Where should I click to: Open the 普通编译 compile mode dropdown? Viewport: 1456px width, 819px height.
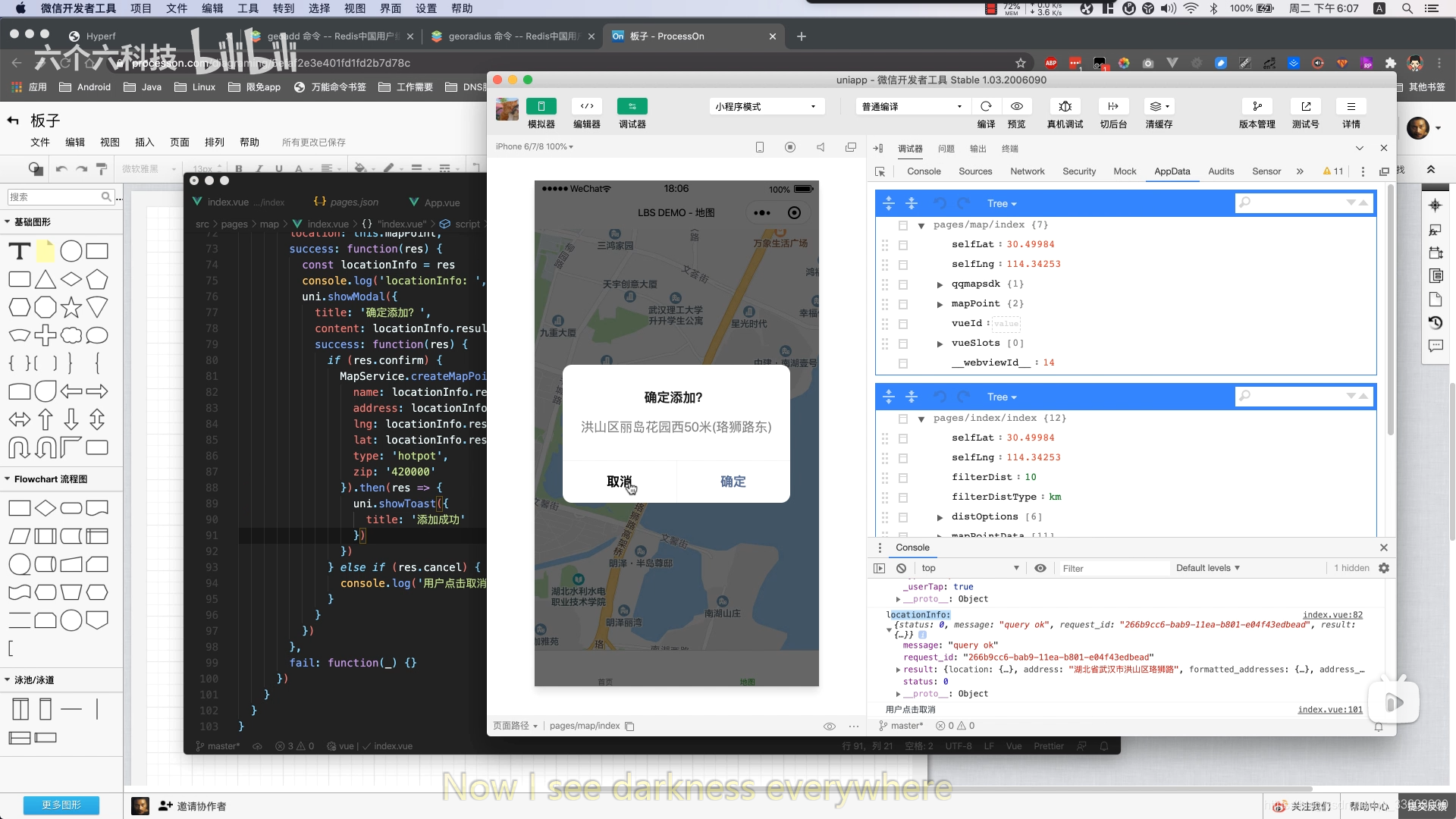click(x=912, y=106)
